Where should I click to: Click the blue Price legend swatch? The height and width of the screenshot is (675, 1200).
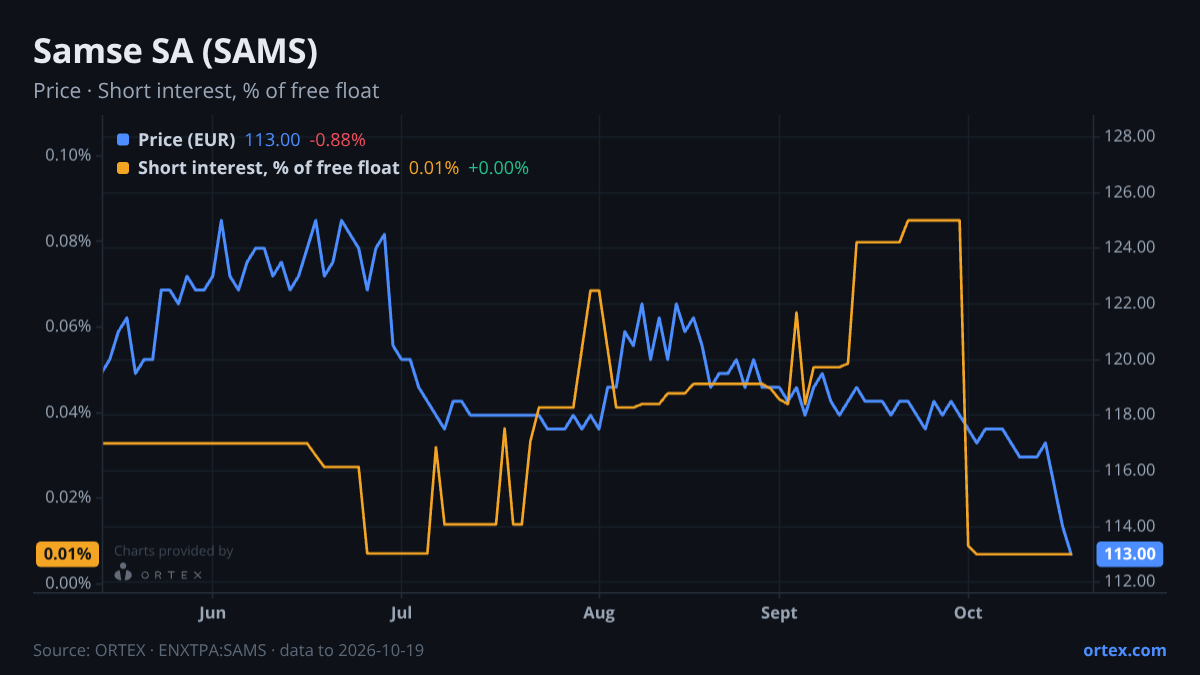point(123,140)
